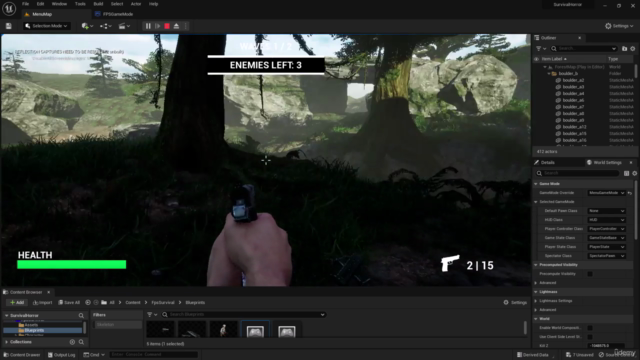Pause the running play session
640x360 pixels.
(x=148, y=26)
